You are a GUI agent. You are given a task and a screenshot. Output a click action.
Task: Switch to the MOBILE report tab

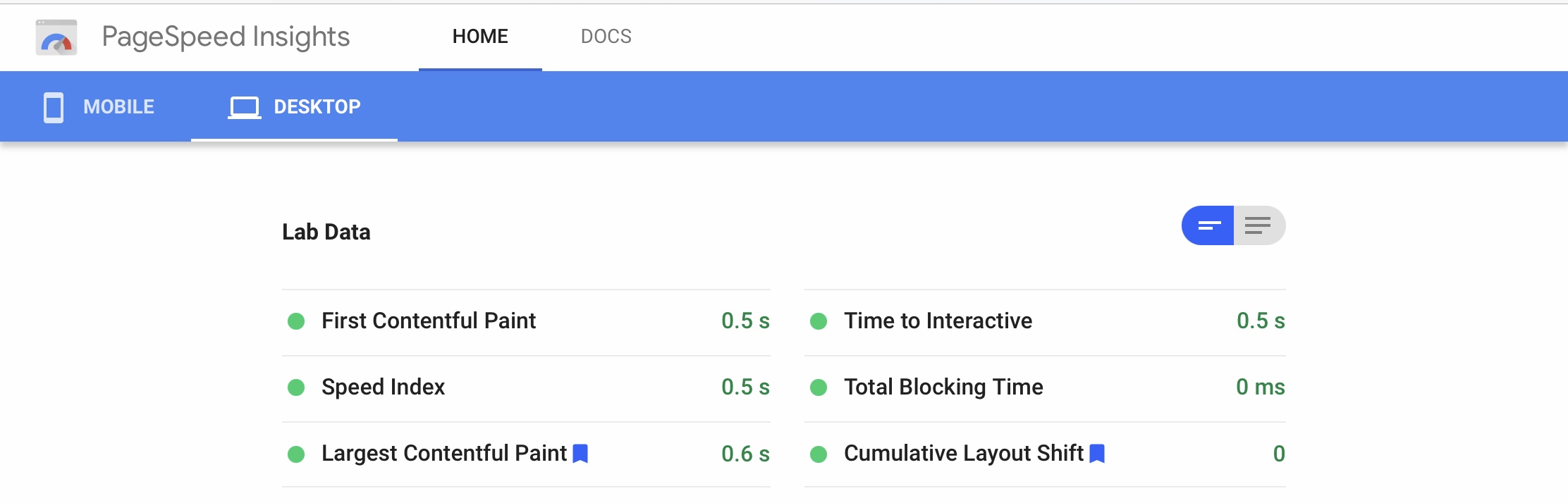point(99,107)
